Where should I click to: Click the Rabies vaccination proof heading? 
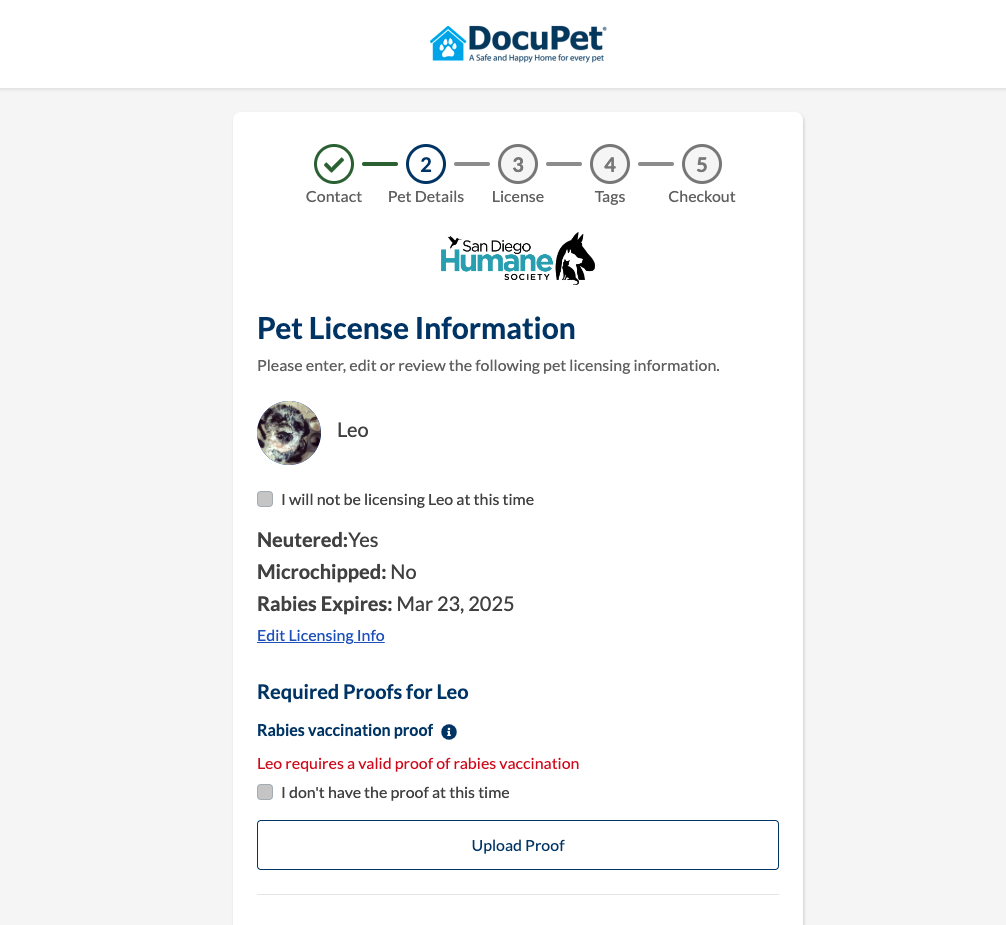click(x=345, y=731)
